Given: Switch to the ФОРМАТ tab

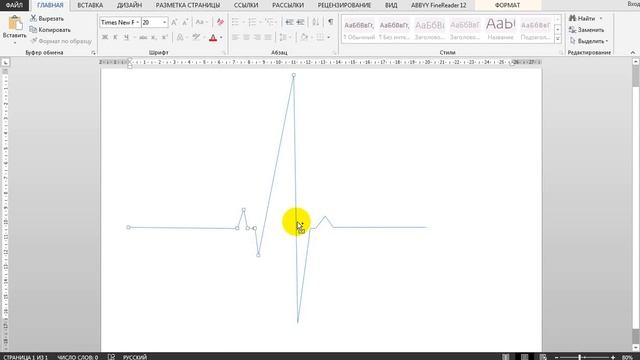Looking at the screenshot, I should coord(507,5).
